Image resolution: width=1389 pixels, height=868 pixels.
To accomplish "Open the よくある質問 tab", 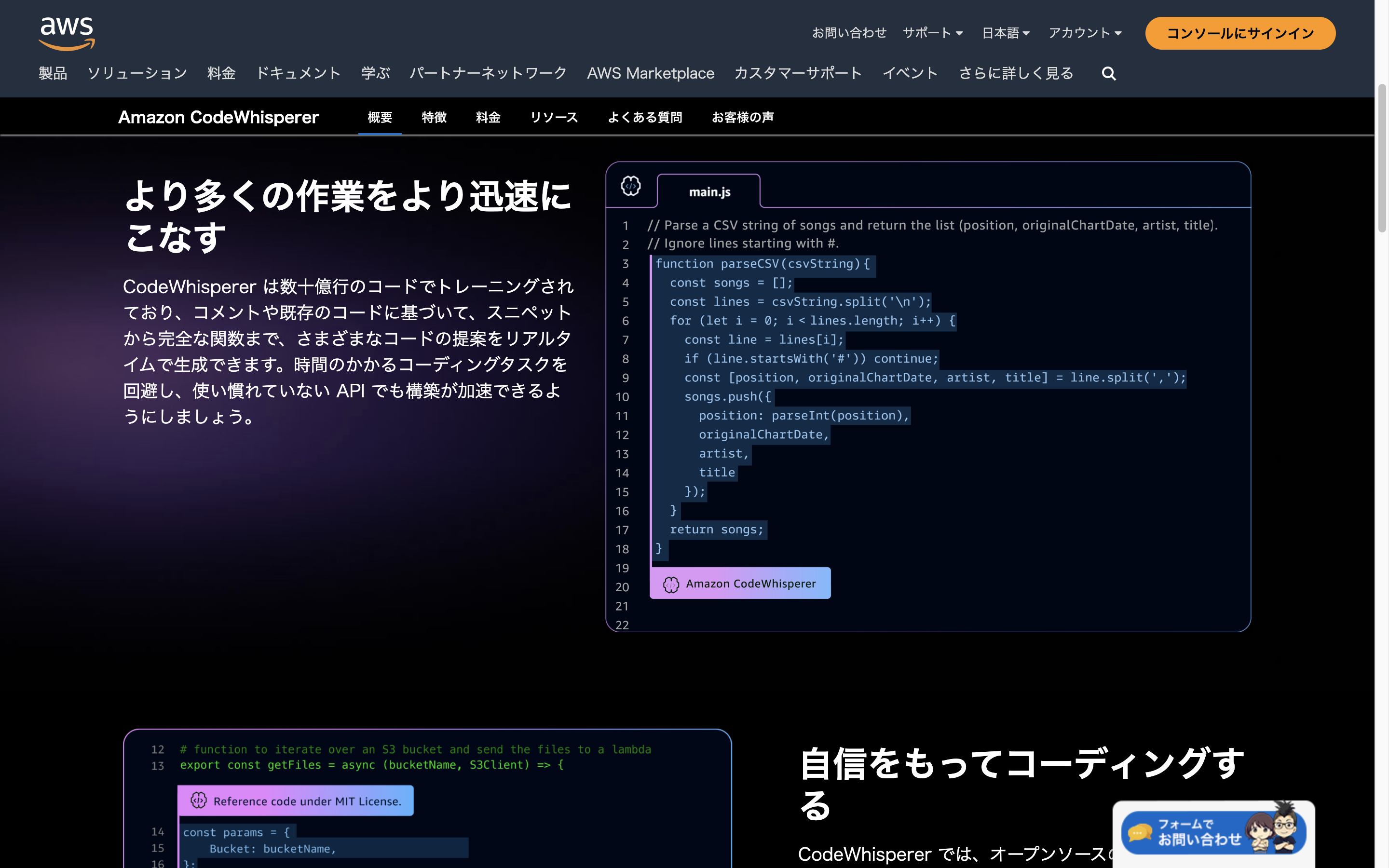I will click(645, 117).
